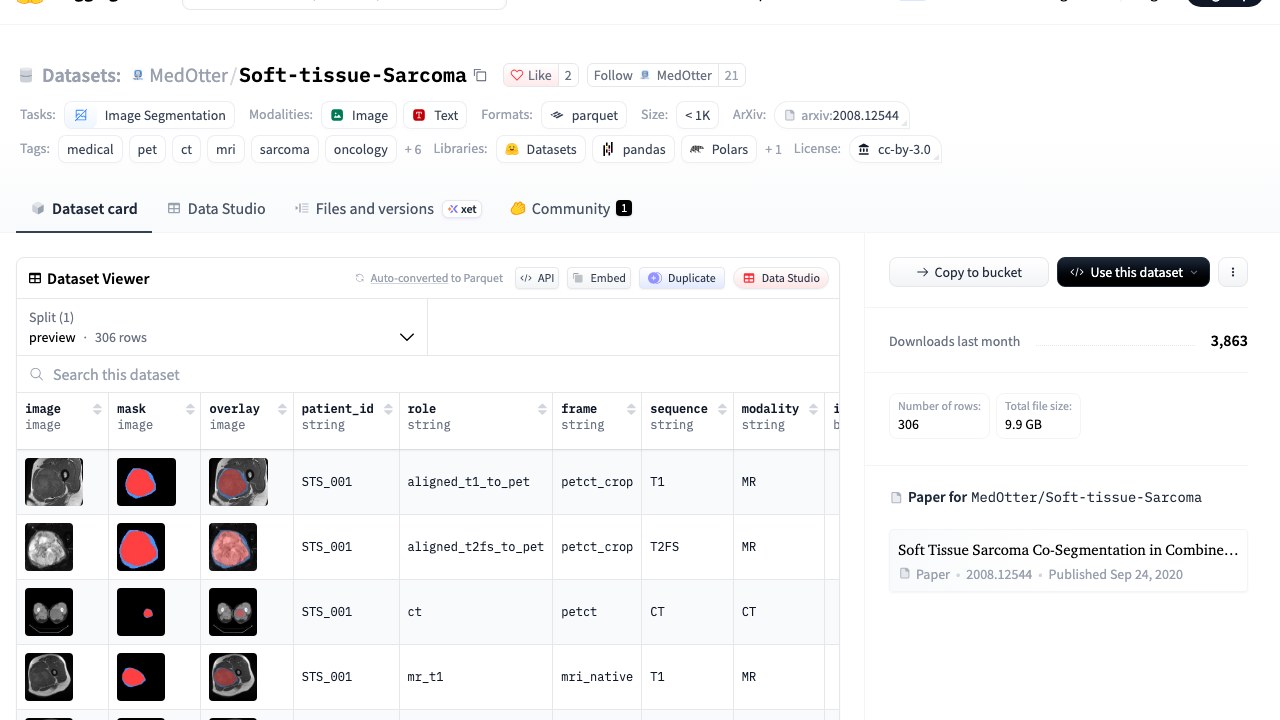
Task: Sort by the patient_id column arrows
Action: point(387,409)
